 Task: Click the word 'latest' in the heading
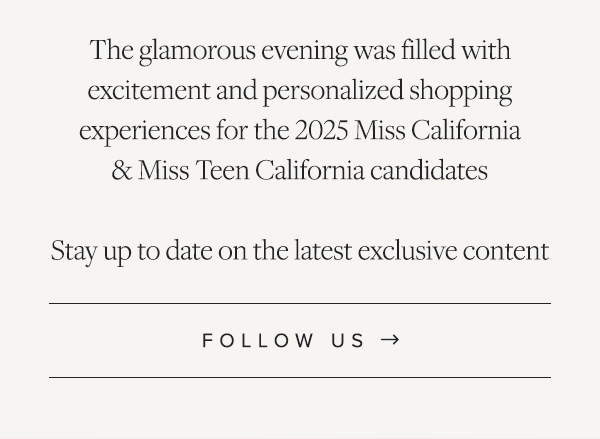323,251
